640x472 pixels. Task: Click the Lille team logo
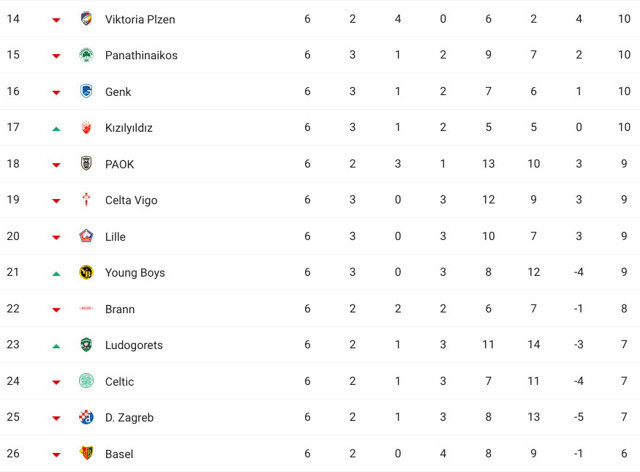point(86,236)
